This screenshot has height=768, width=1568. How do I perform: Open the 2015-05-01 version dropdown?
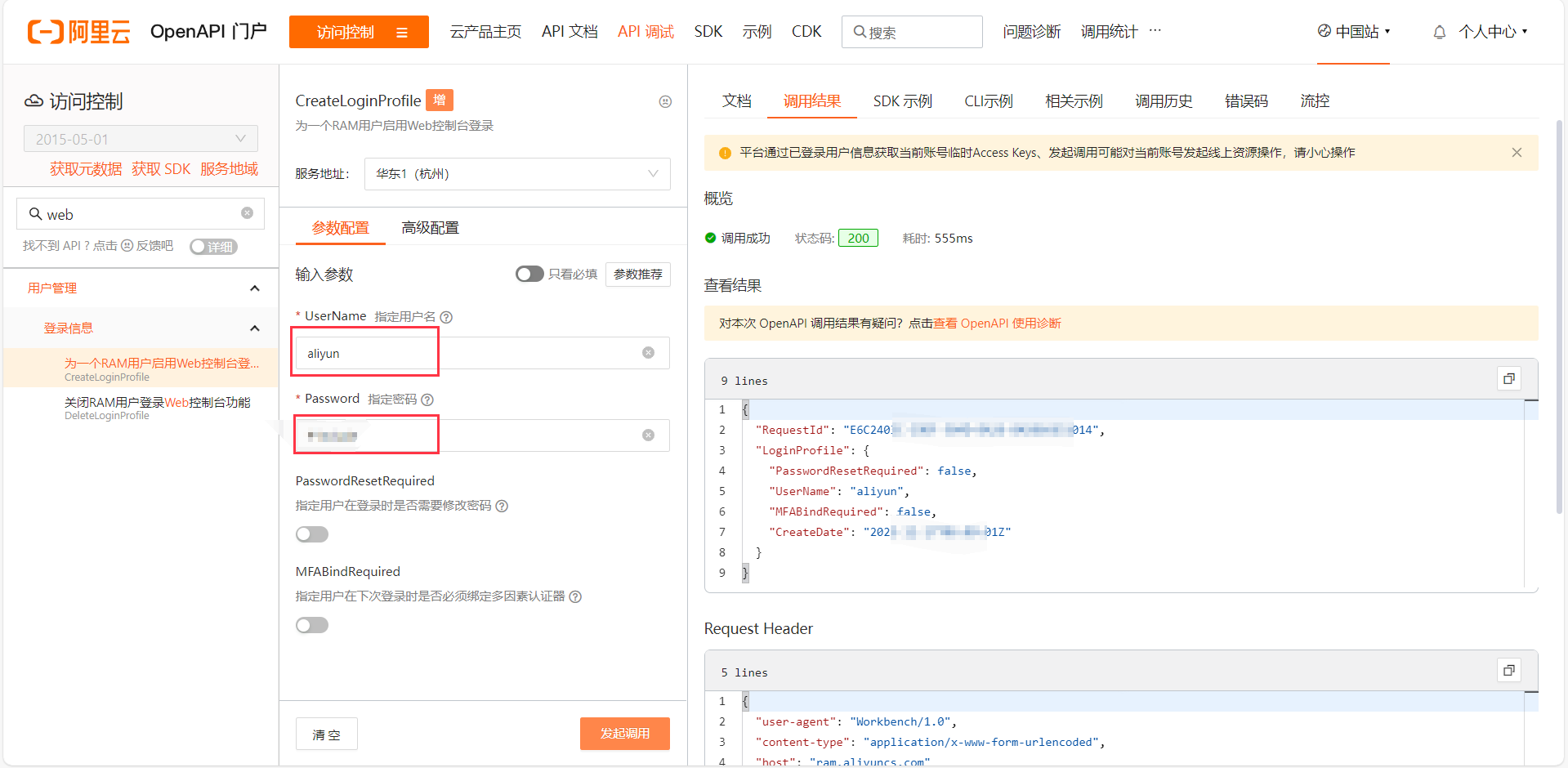click(x=141, y=139)
